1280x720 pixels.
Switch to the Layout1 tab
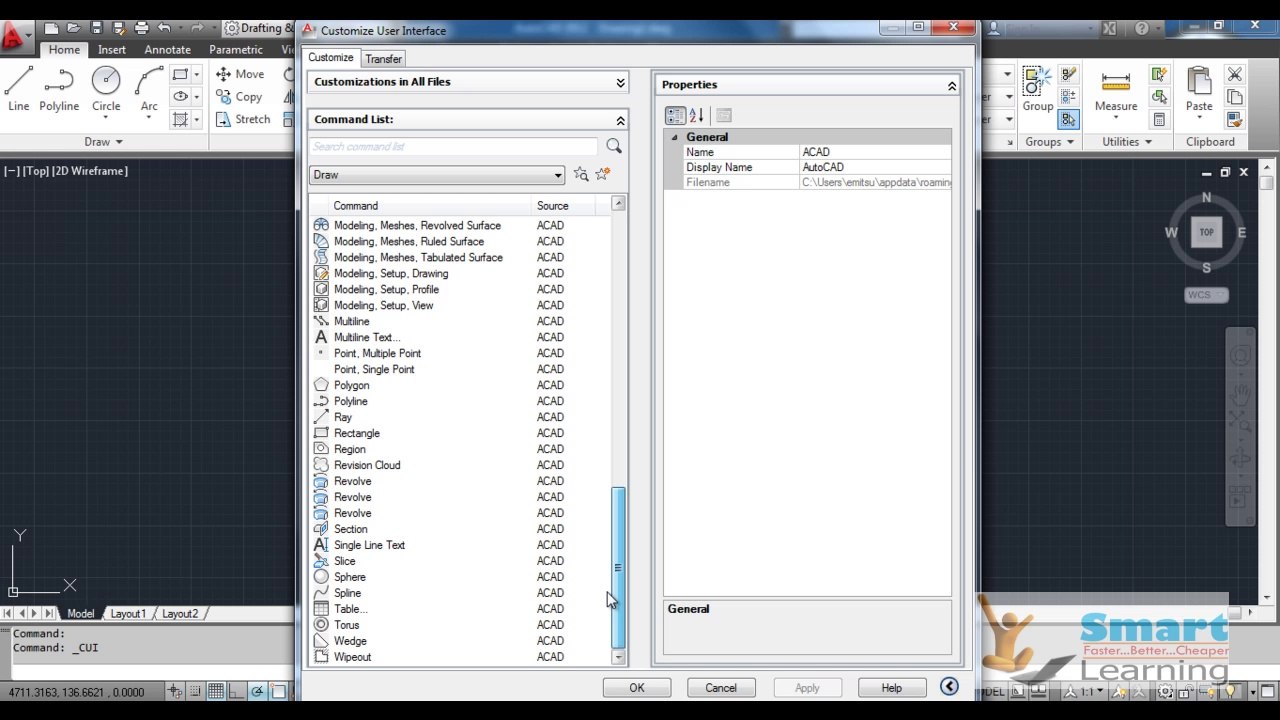(x=128, y=614)
